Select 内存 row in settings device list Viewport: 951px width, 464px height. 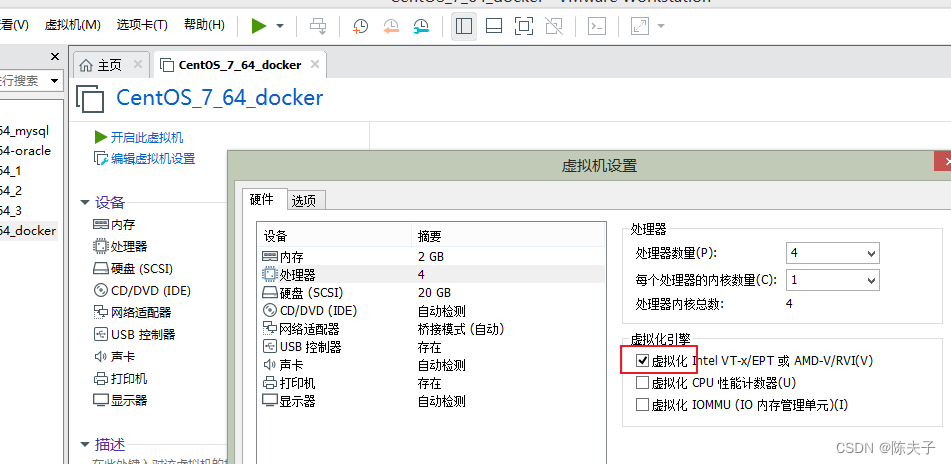431,257
